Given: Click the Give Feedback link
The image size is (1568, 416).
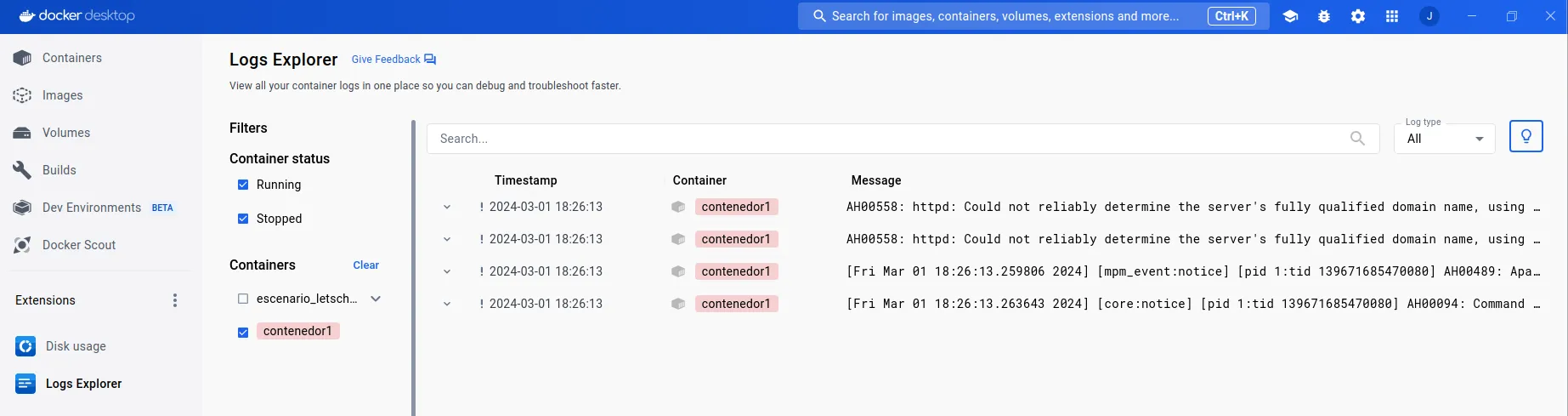Looking at the screenshot, I should coord(386,60).
